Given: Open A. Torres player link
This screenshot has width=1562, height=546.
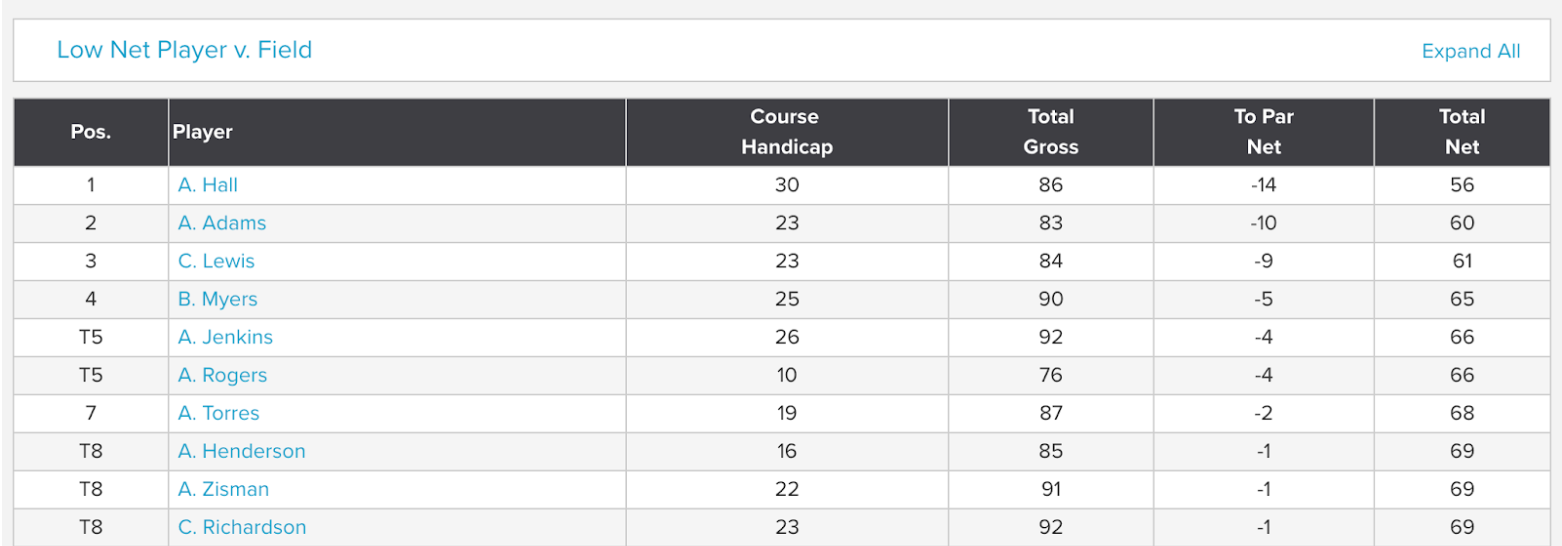Looking at the screenshot, I should click(218, 413).
